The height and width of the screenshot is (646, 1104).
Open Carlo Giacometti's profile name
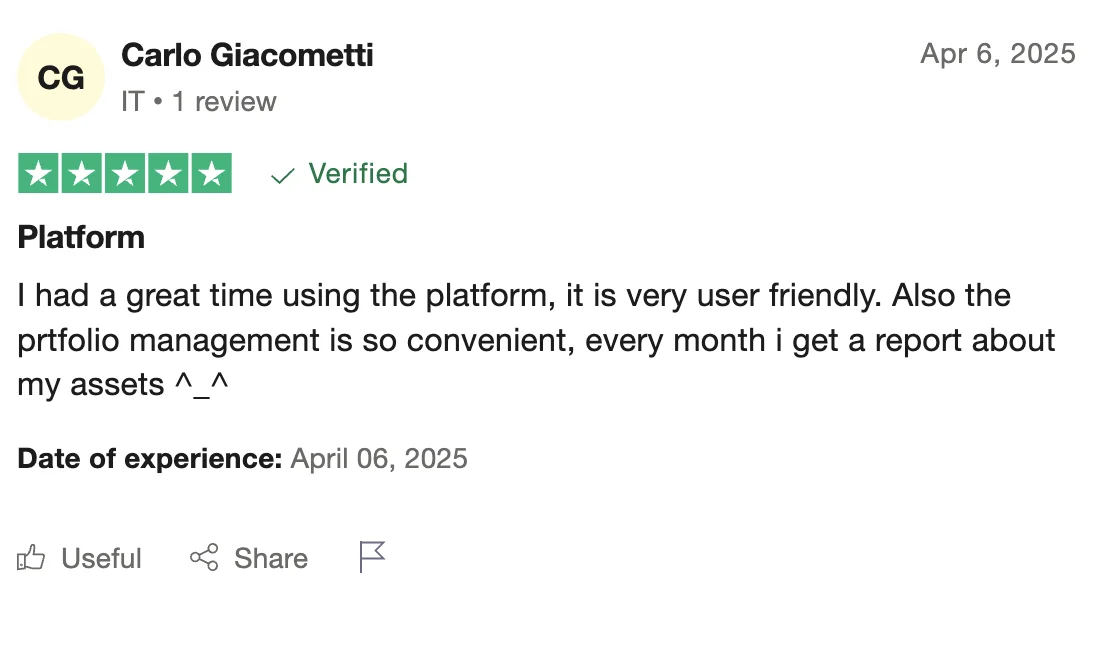coord(247,55)
